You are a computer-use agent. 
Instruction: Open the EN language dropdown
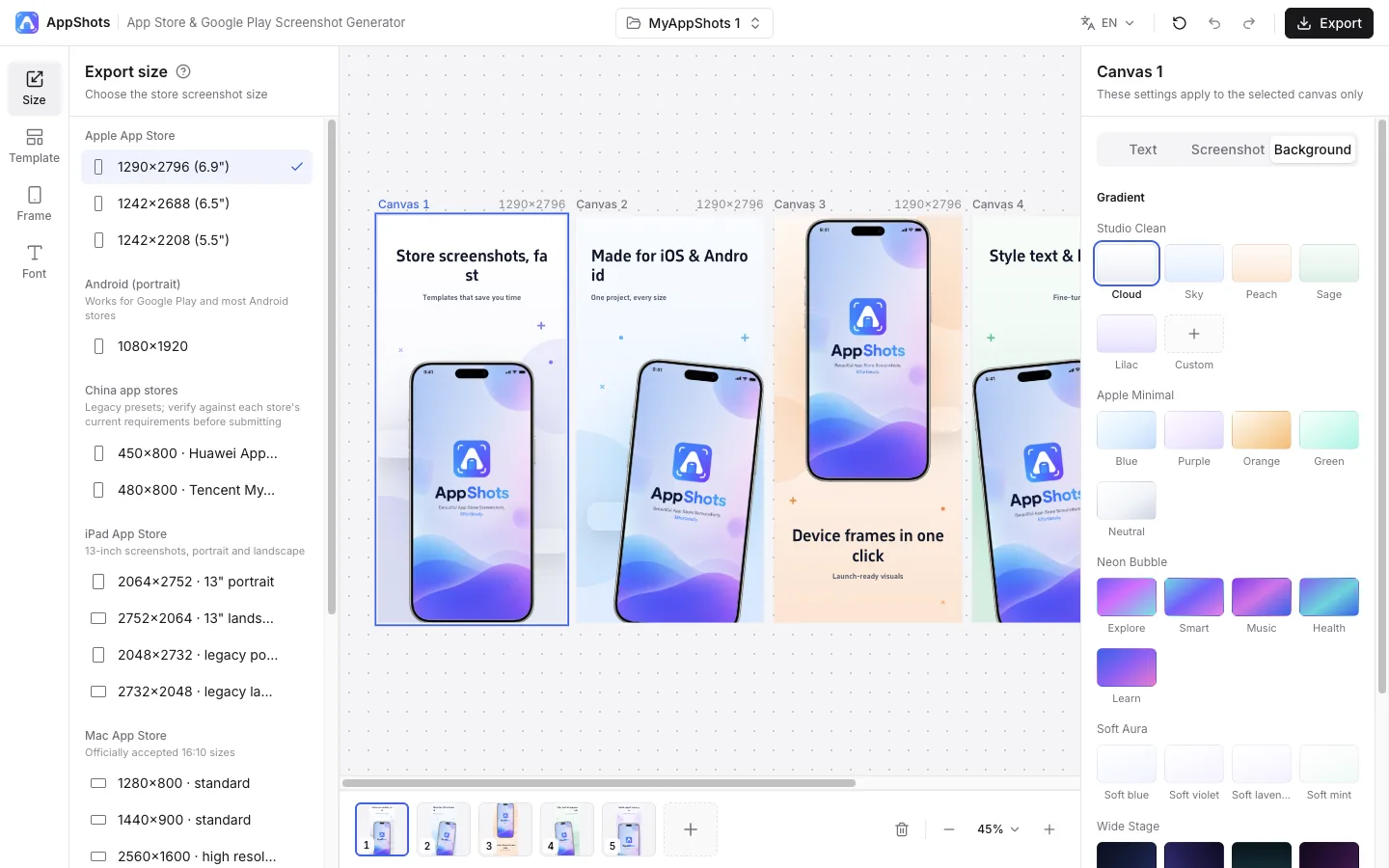pyautogui.click(x=1107, y=23)
